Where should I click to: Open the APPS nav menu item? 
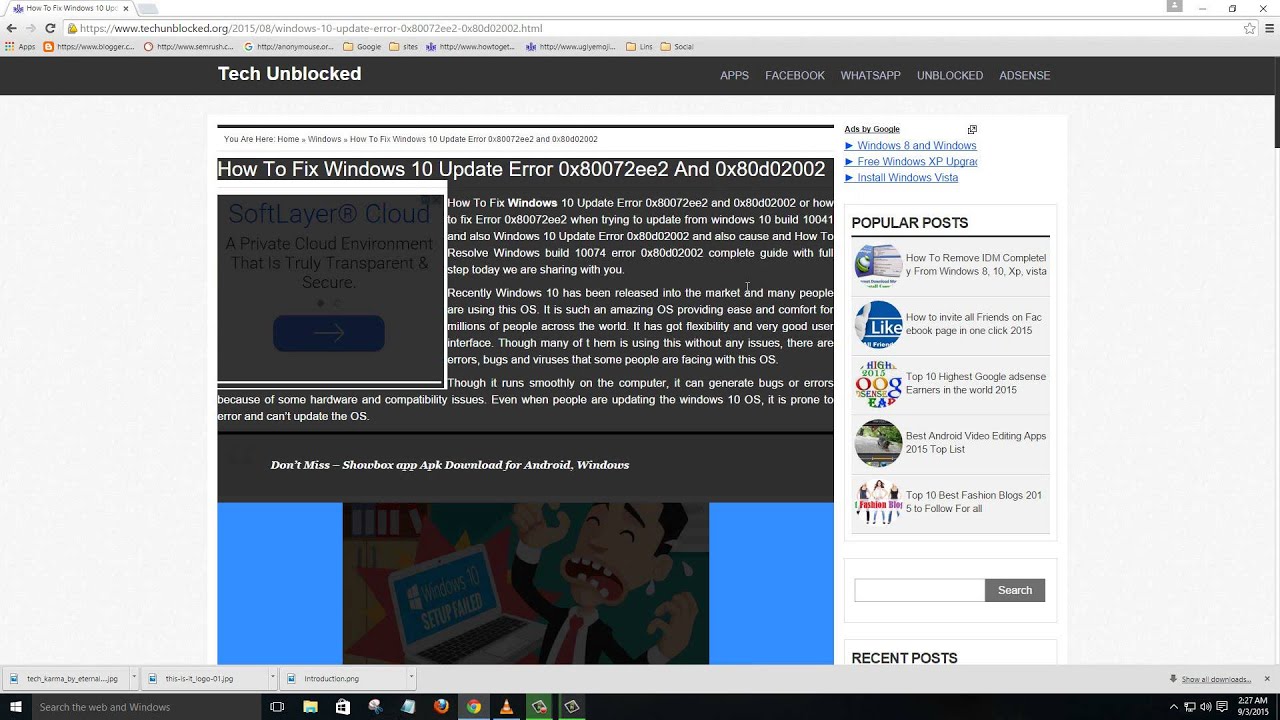pos(734,76)
